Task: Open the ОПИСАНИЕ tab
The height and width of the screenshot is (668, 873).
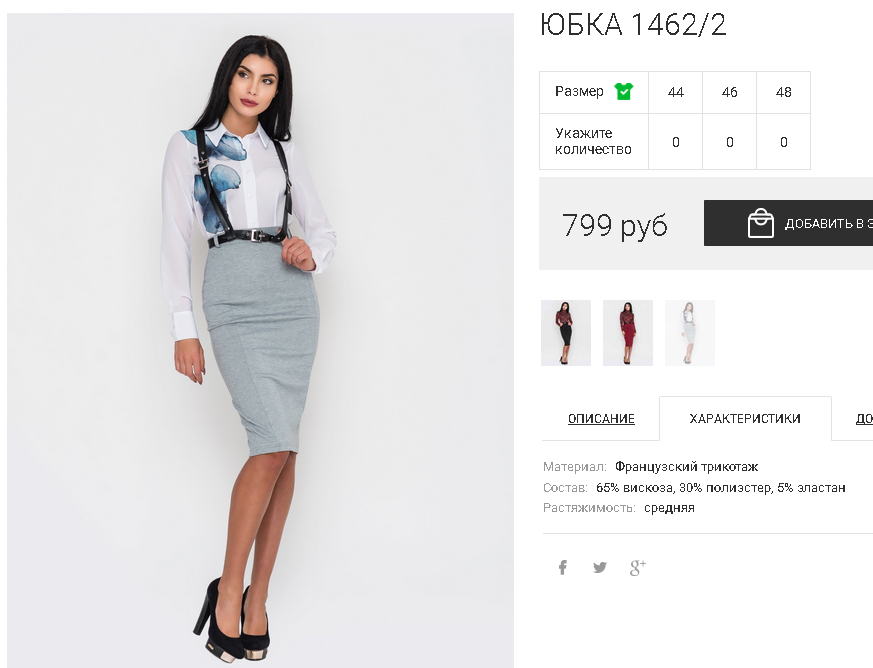Action: pyautogui.click(x=601, y=419)
